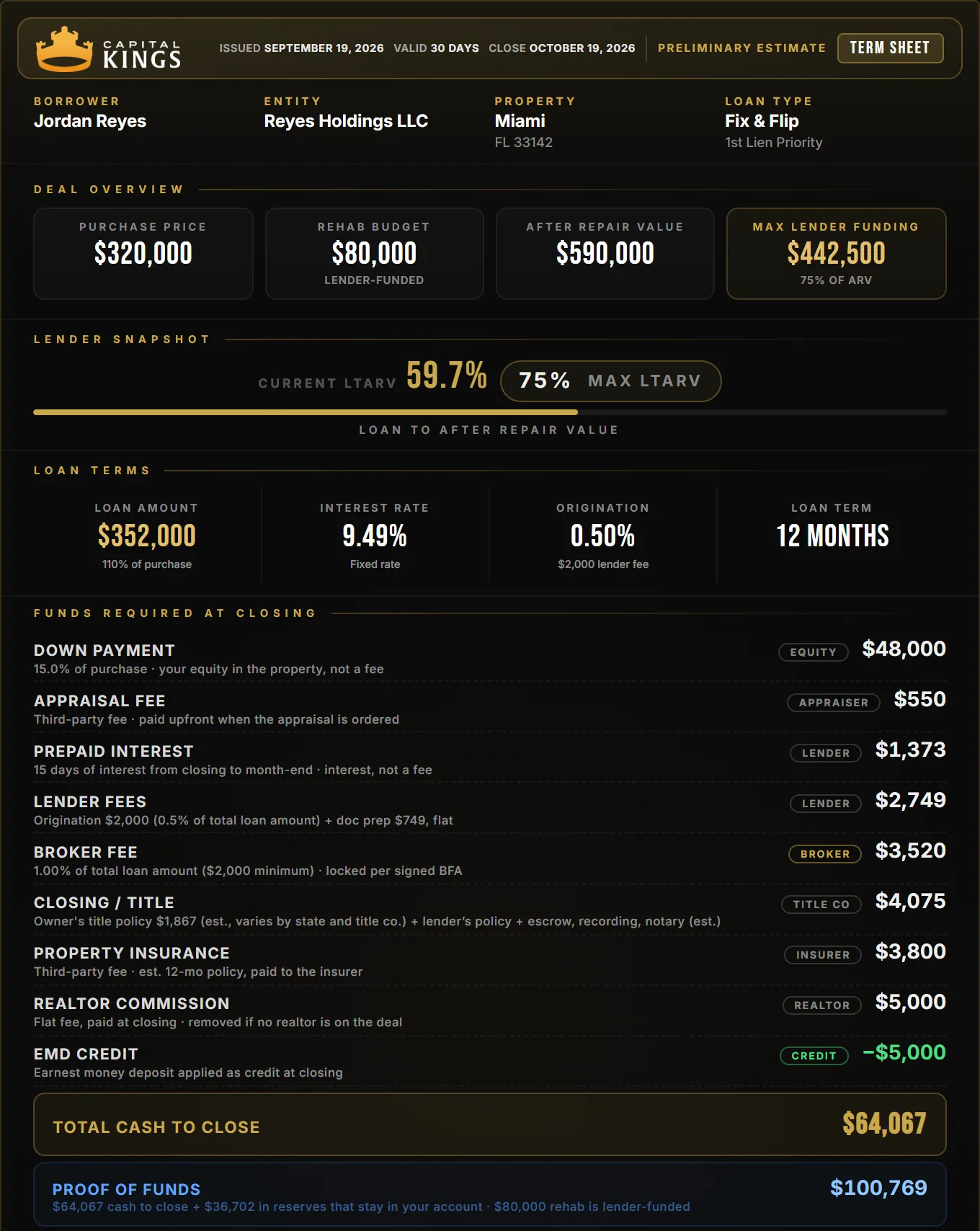Click the green CREDIT tag
The height and width of the screenshot is (1231, 980).
pyautogui.click(x=814, y=1056)
